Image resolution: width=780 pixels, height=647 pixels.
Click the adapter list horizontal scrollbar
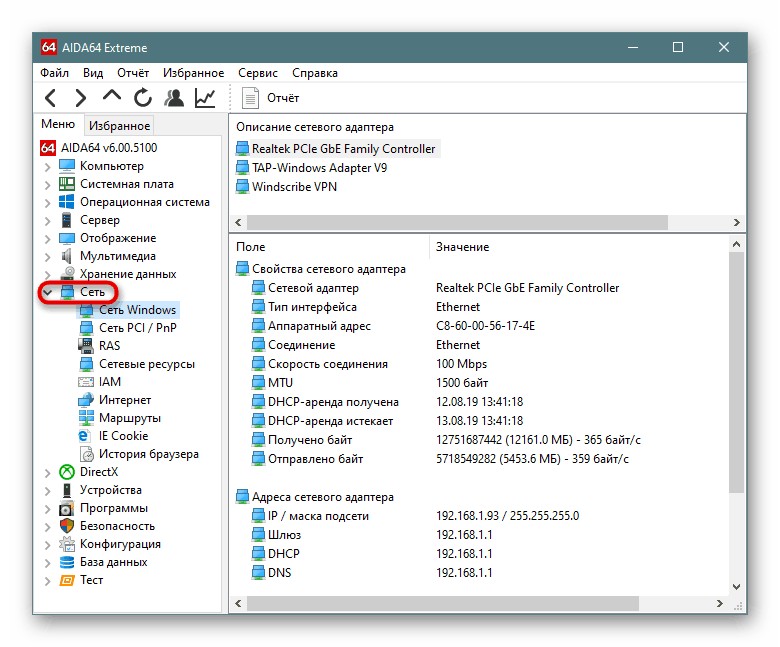(457, 222)
